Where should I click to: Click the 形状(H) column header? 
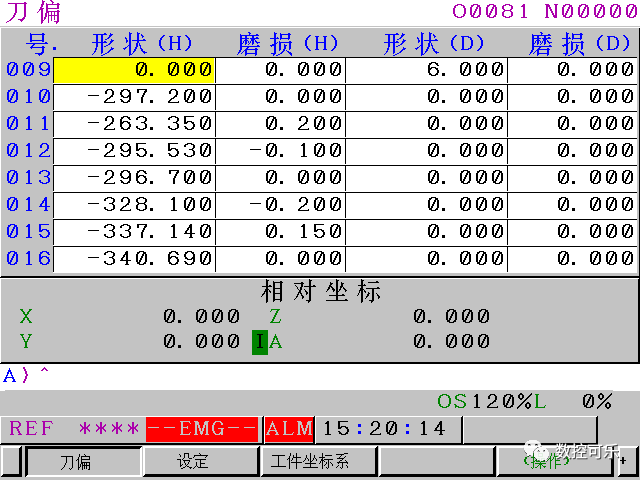[142, 43]
